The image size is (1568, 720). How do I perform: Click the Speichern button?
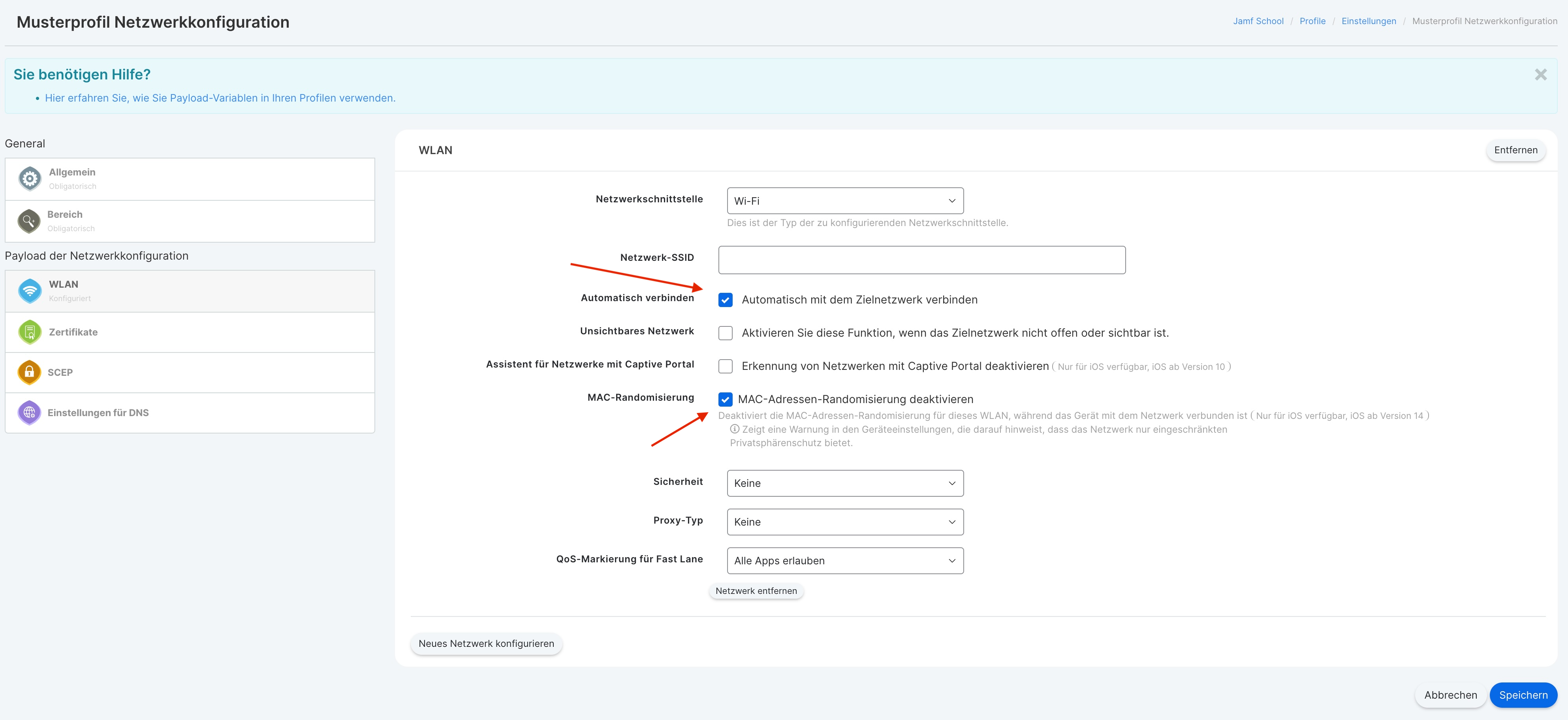(1522, 695)
